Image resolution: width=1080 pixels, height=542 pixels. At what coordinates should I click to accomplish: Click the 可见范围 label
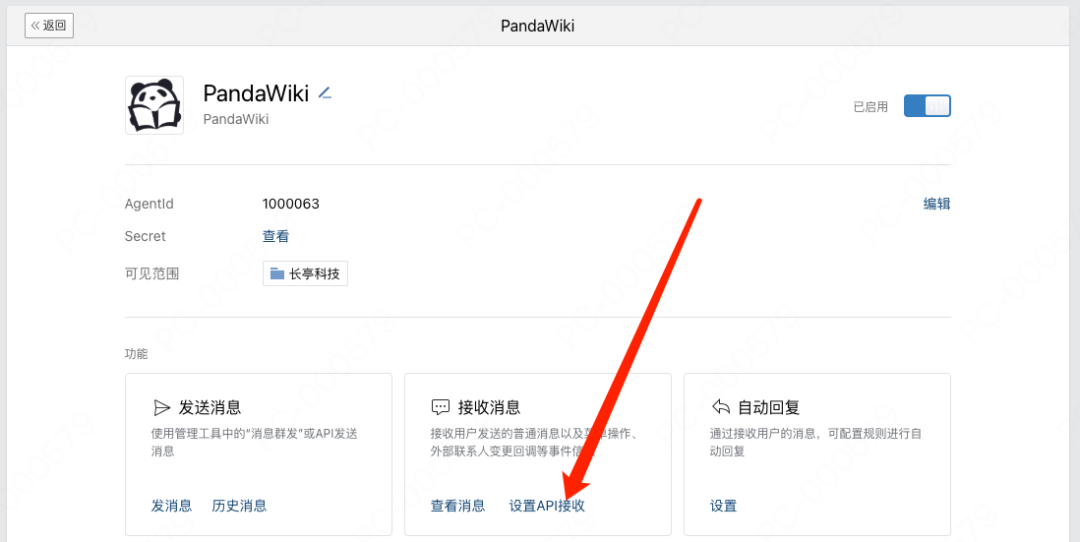[x=152, y=274]
